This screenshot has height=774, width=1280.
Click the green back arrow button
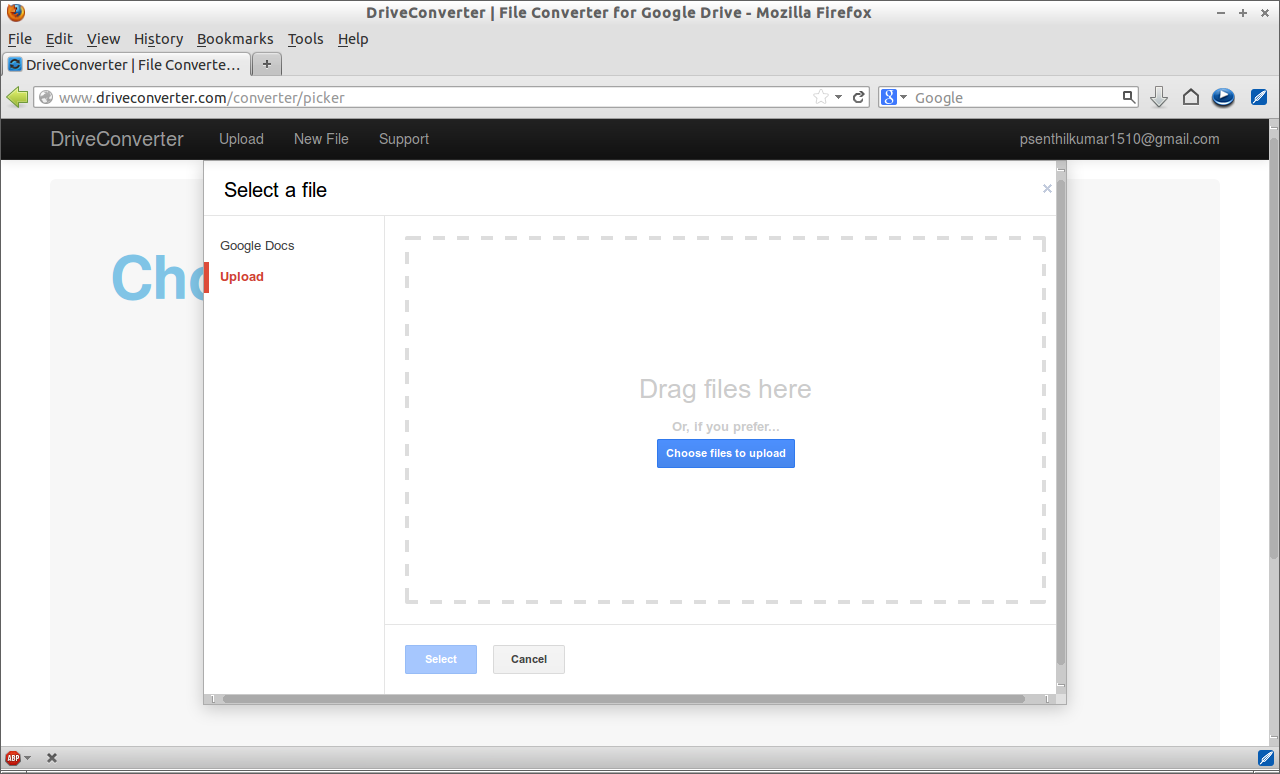point(17,97)
